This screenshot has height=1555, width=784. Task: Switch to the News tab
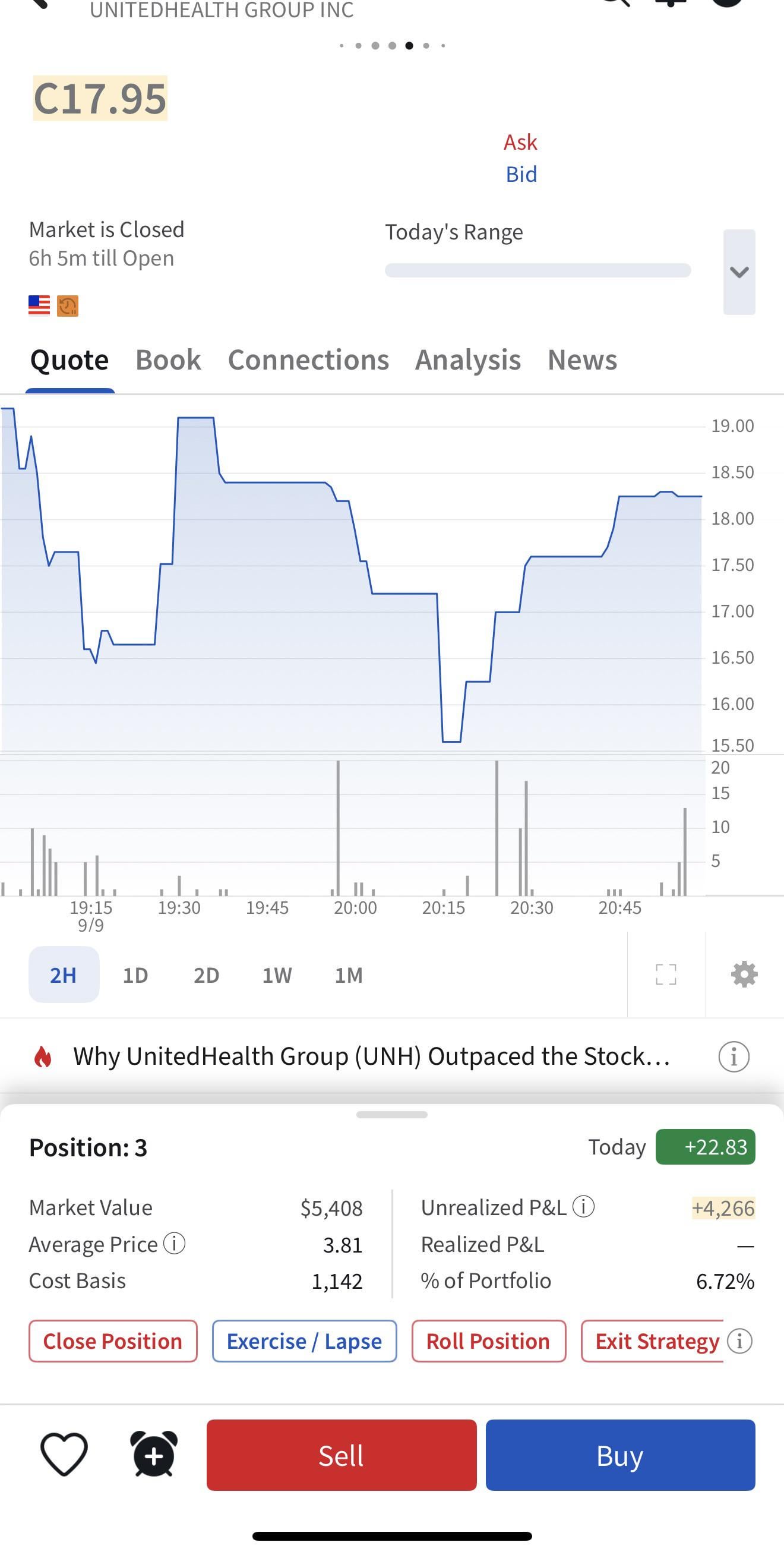(583, 361)
